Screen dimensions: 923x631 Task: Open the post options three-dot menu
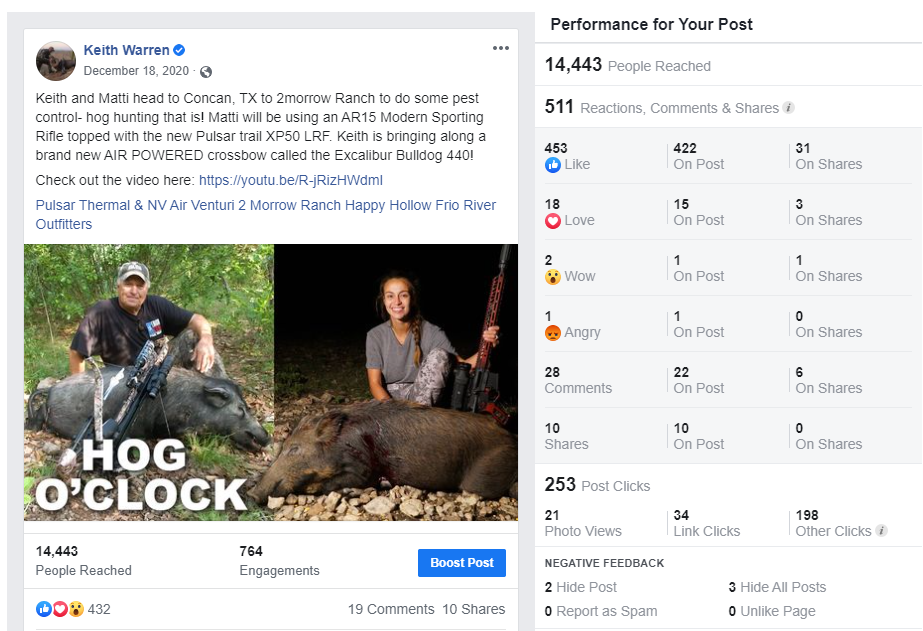point(501,49)
